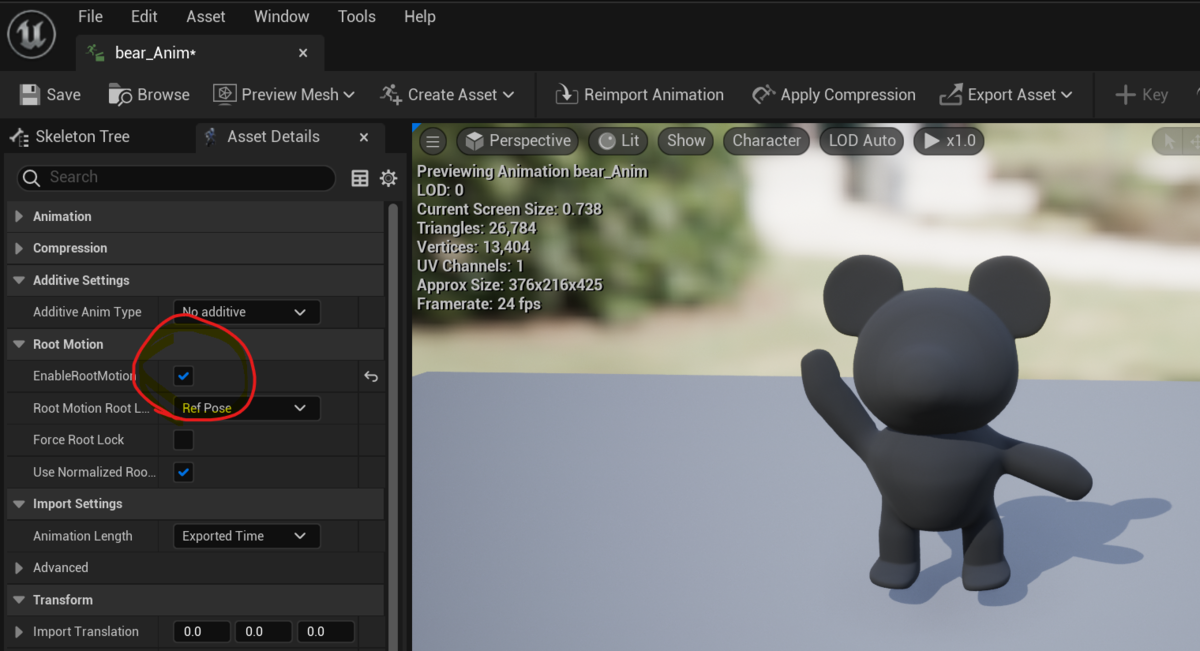This screenshot has width=1200, height=651.
Task: Click Apply Compression button
Action: [834, 94]
